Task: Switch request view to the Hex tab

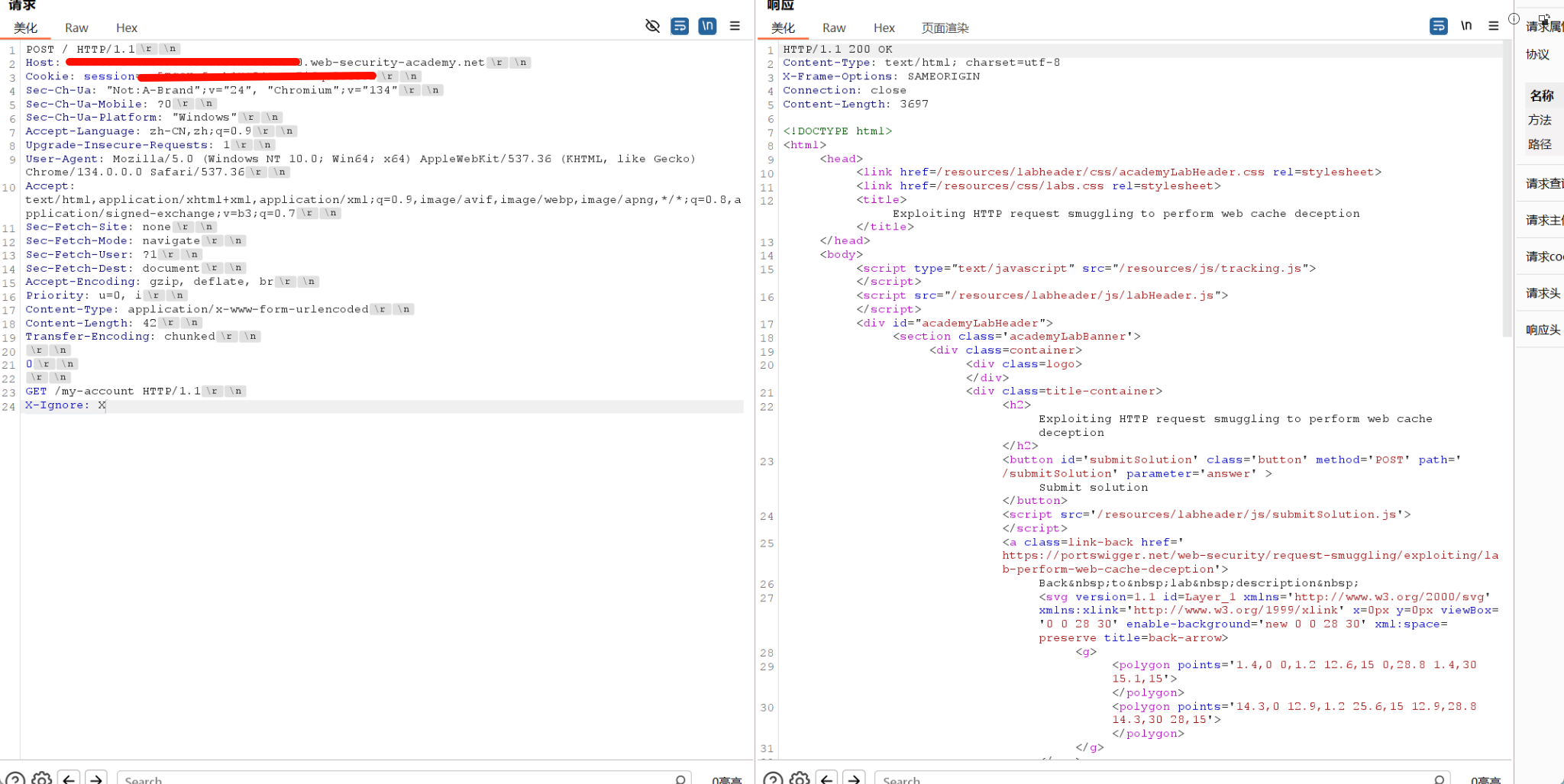Action: (127, 27)
